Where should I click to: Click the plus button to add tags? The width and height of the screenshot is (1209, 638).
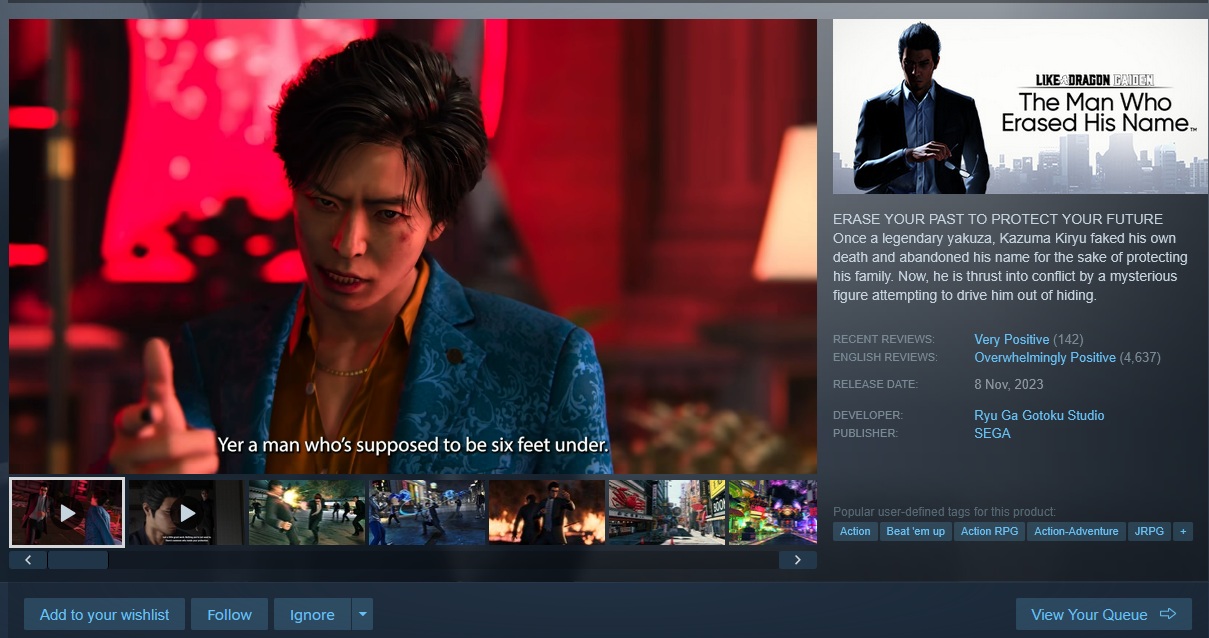[x=1184, y=531]
